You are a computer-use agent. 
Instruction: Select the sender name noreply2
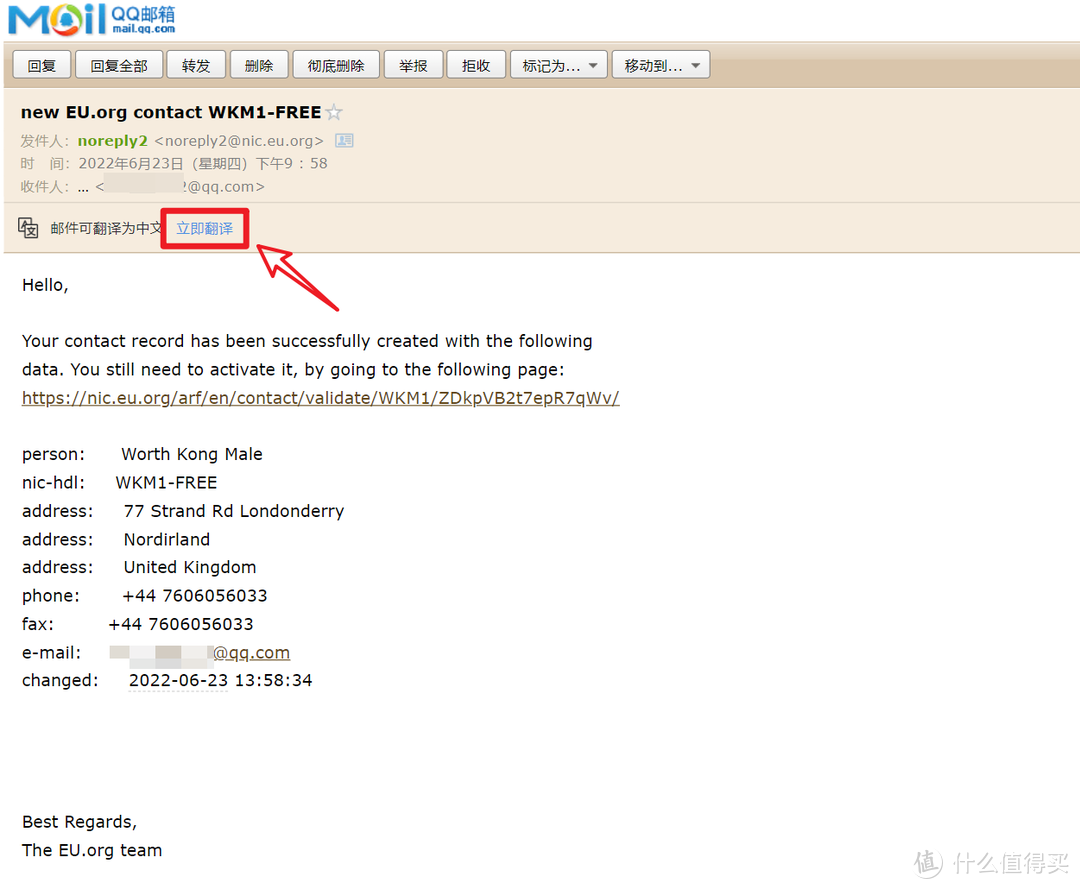112,141
